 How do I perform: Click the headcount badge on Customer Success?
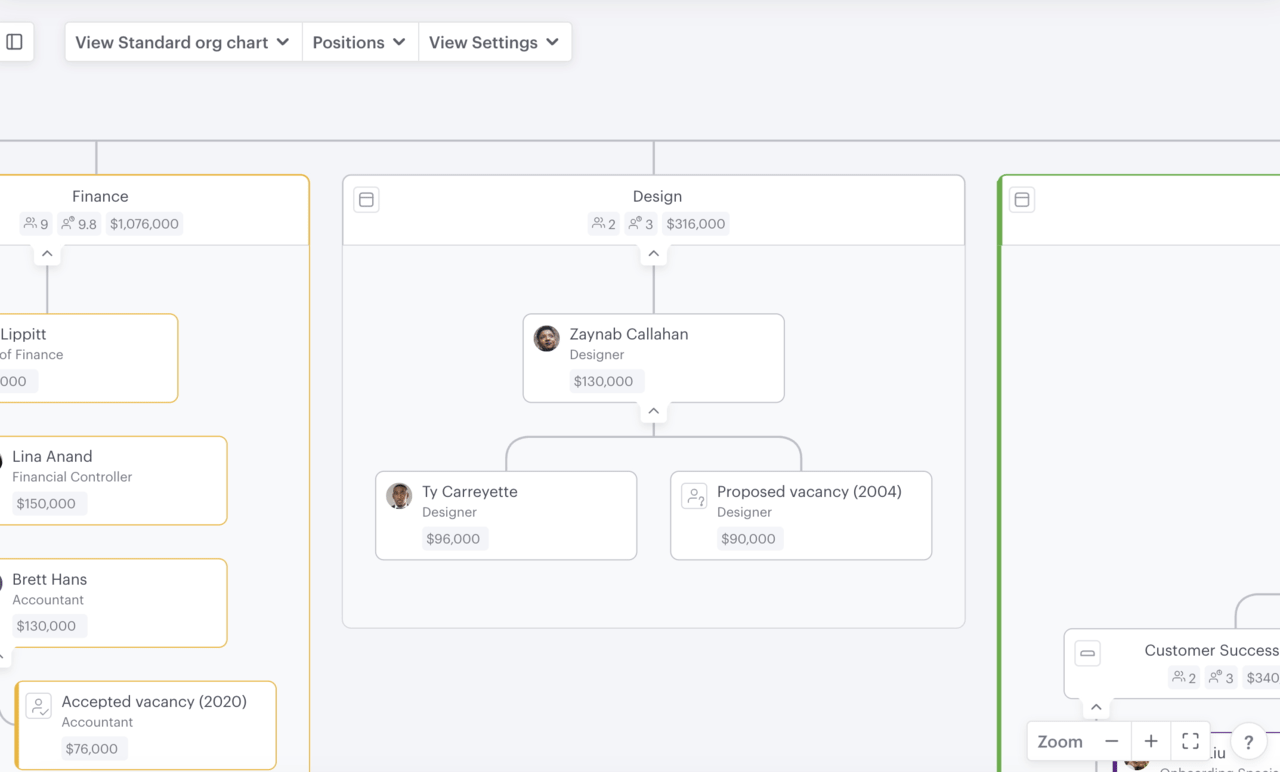[x=1184, y=677]
